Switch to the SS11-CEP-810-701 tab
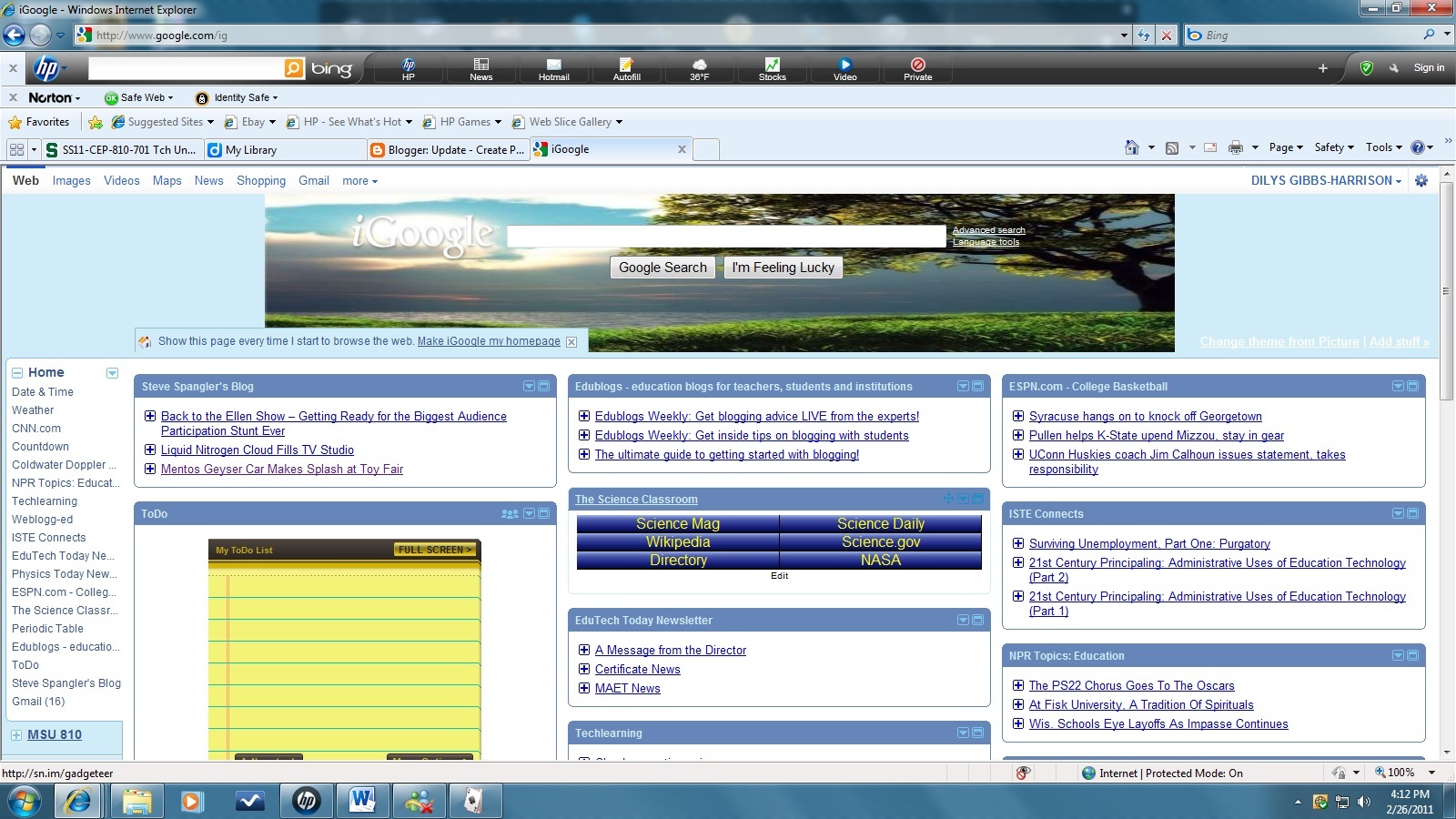Image resolution: width=1456 pixels, height=819 pixels. pos(122,150)
